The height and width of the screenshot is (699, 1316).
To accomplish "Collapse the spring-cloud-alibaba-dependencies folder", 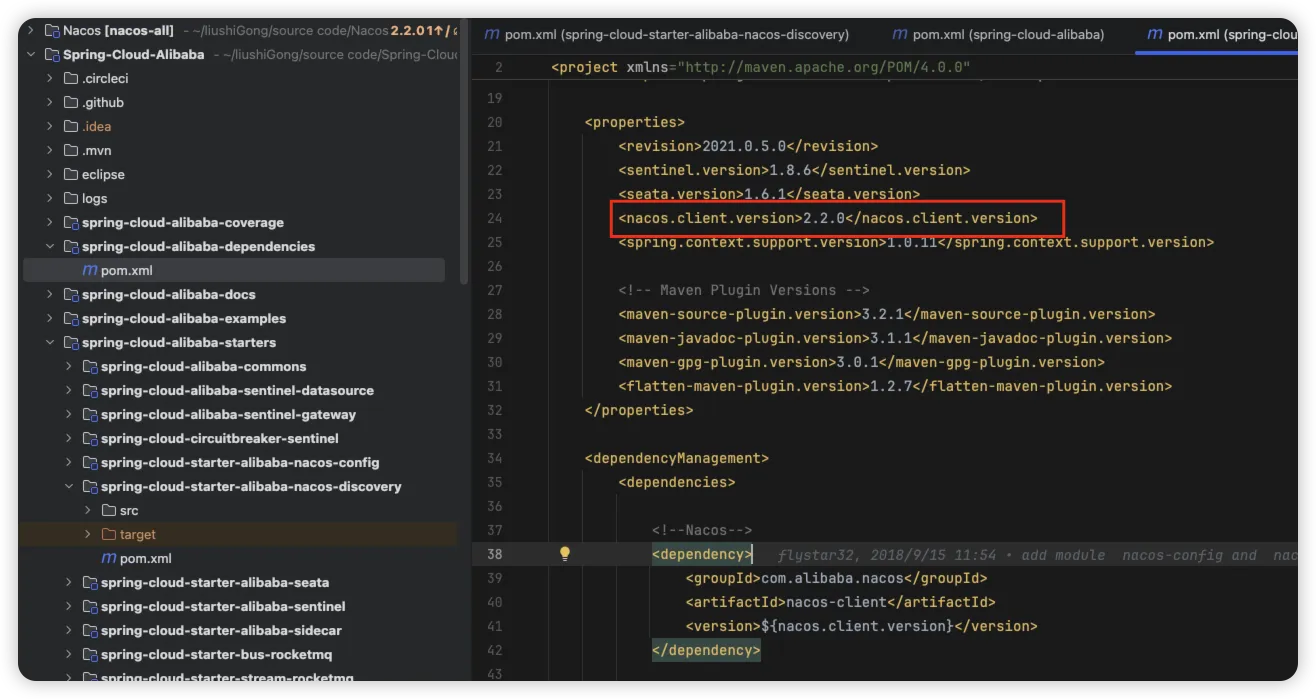I will point(50,246).
